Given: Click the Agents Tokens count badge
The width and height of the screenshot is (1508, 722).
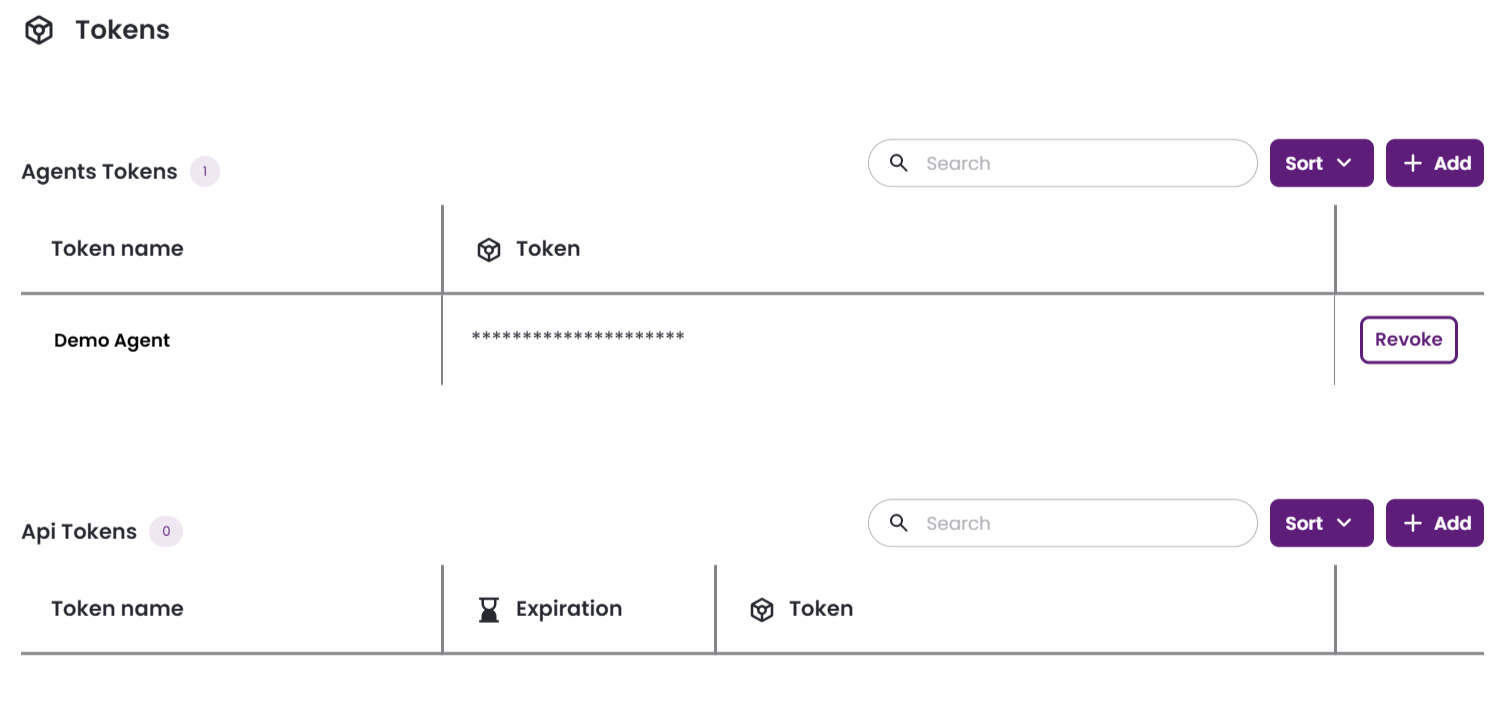Looking at the screenshot, I should [x=205, y=172].
